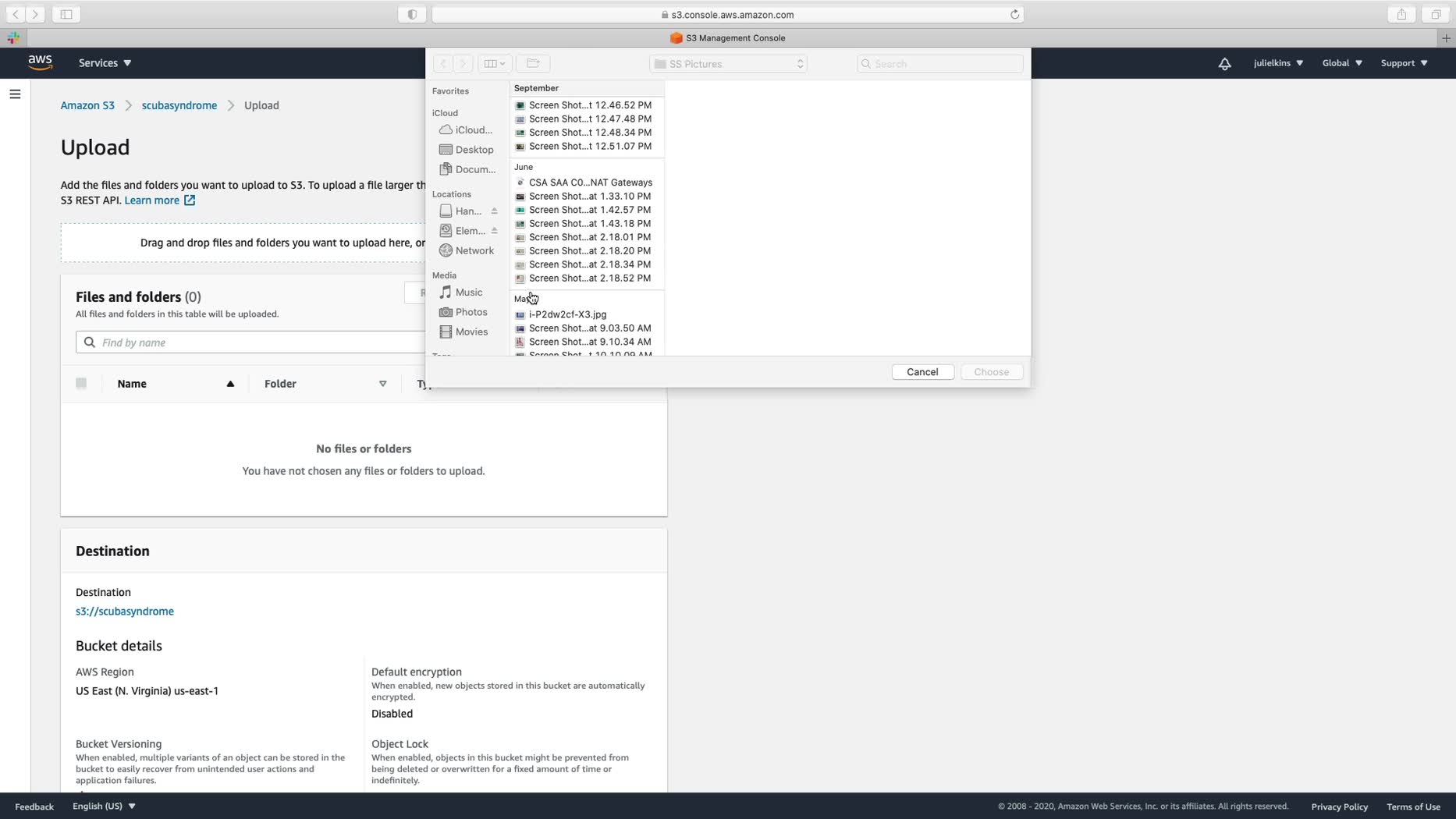
Task: Select Documents in the file picker sidebar
Action: 466,169
